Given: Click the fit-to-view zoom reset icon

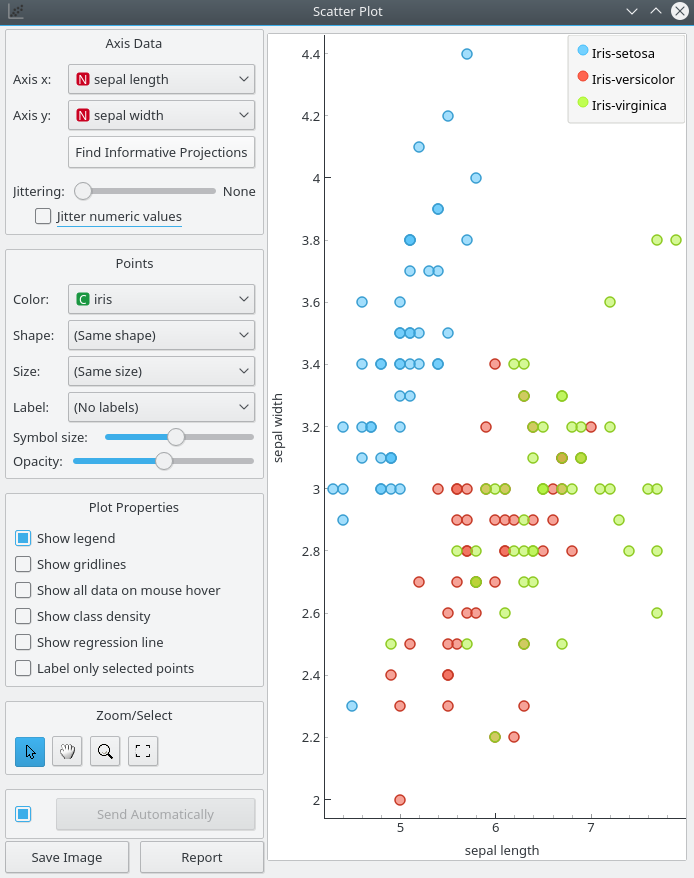Looking at the screenshot, I should tap(143, 751).
